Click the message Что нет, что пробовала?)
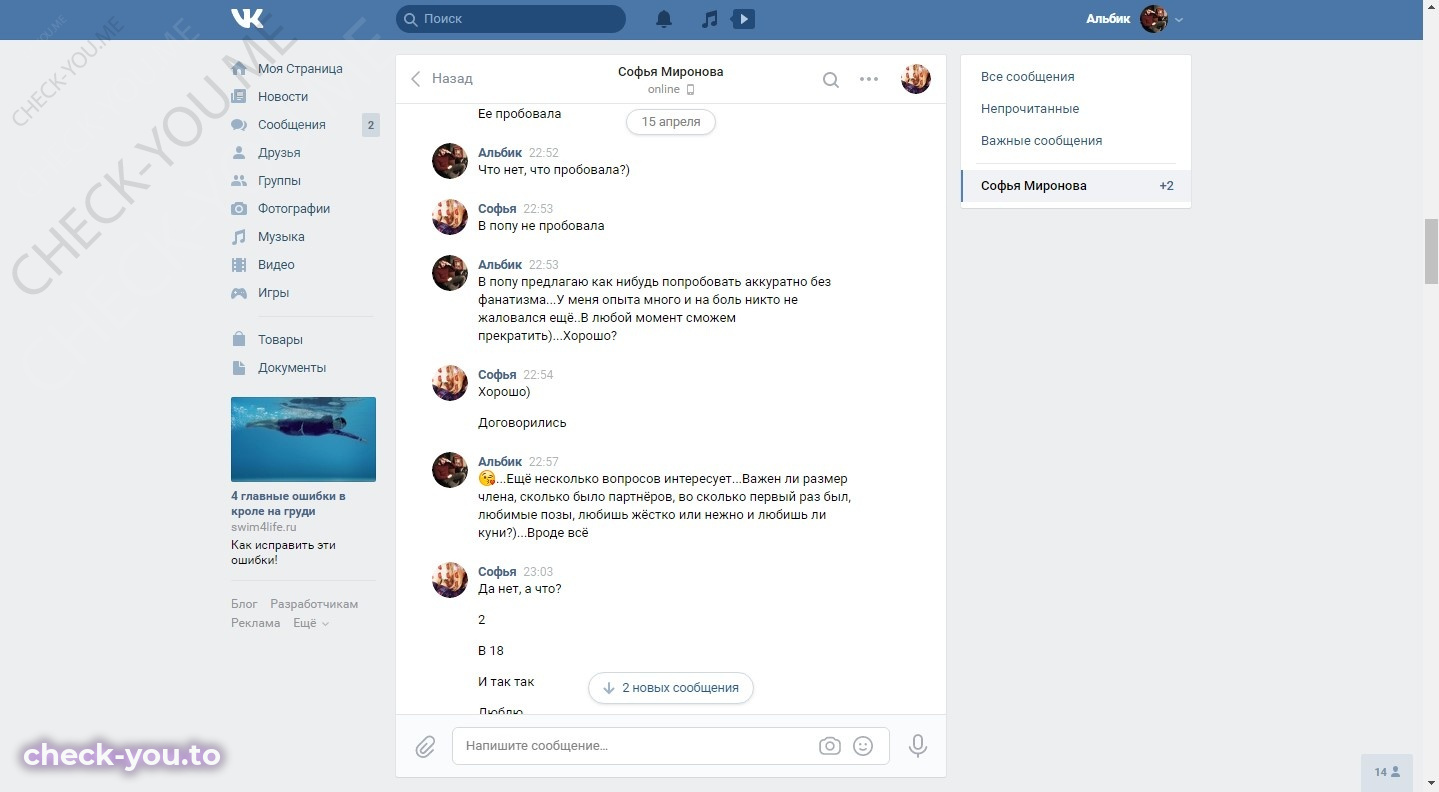The width and height of the screenshot is (1439, 792). coord(554,170)
